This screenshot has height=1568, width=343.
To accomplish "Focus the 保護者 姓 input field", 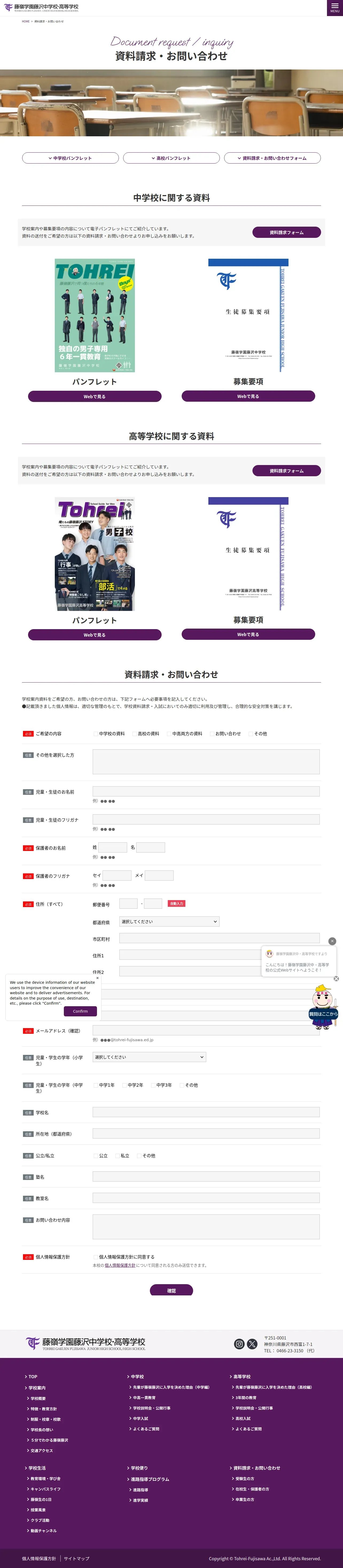I will click(113, 847).
